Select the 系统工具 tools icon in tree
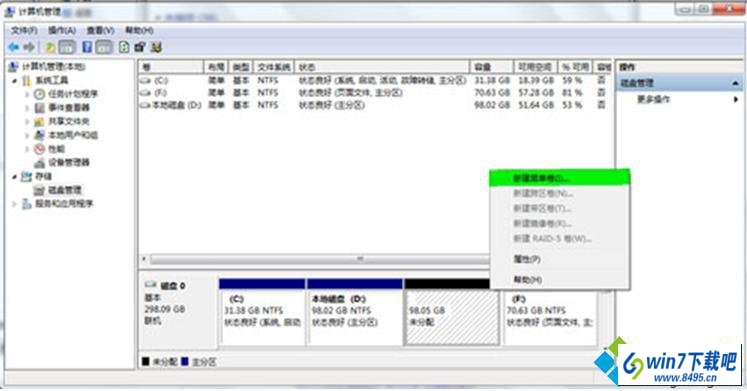 click(27, 80)
